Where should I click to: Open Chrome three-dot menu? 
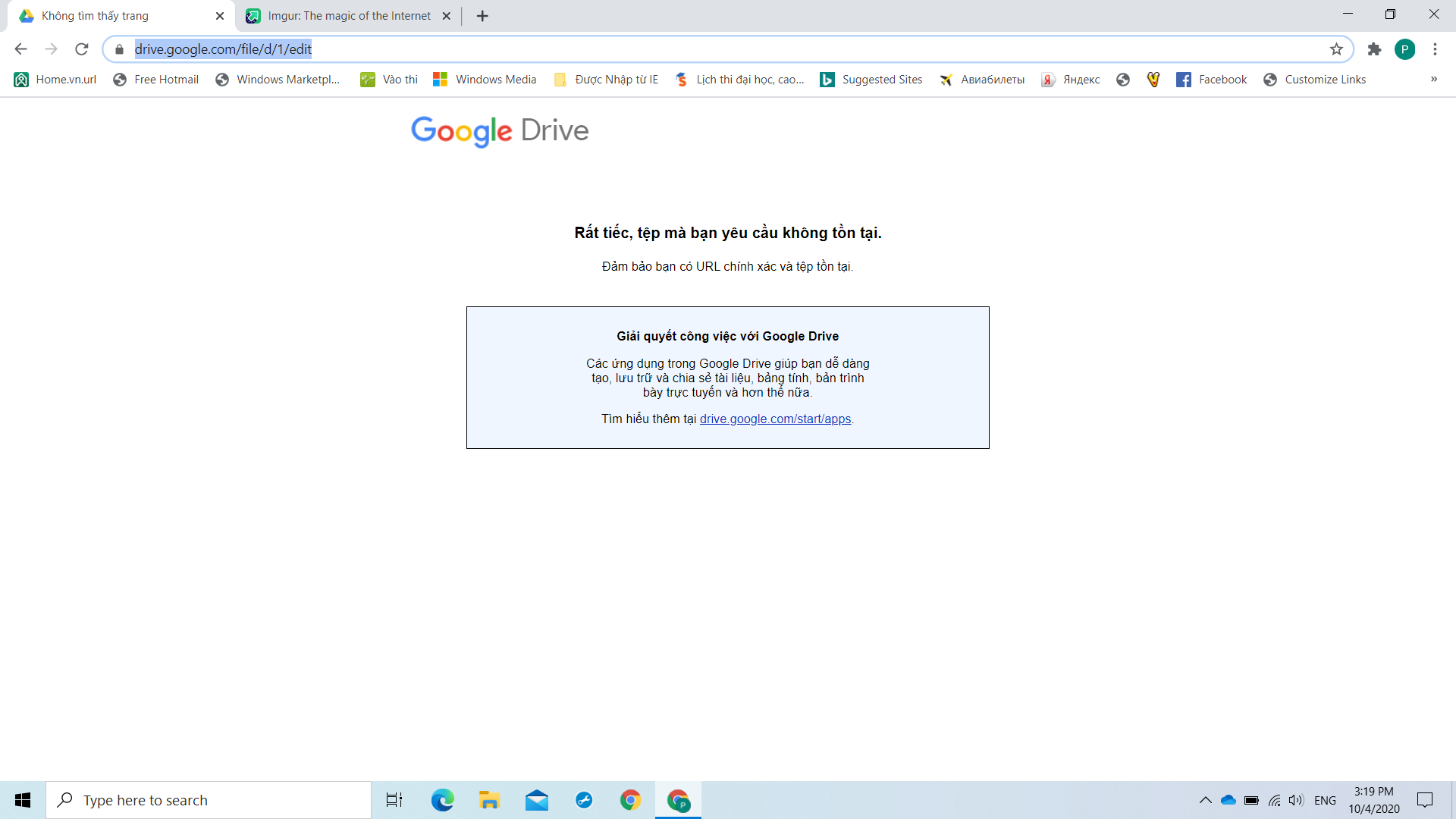pyautogui.click(x=1435, y=49)
